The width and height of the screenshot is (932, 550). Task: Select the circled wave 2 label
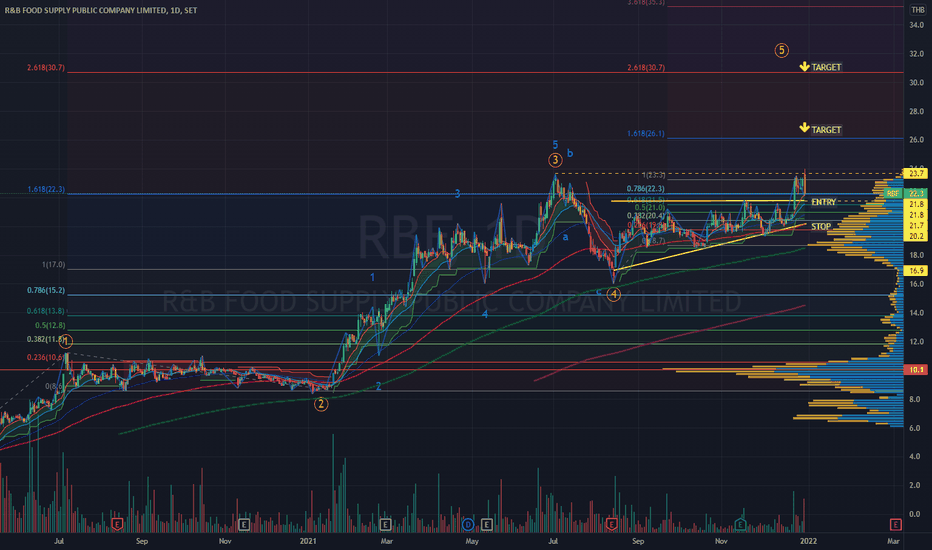click(x=321, y=404)
